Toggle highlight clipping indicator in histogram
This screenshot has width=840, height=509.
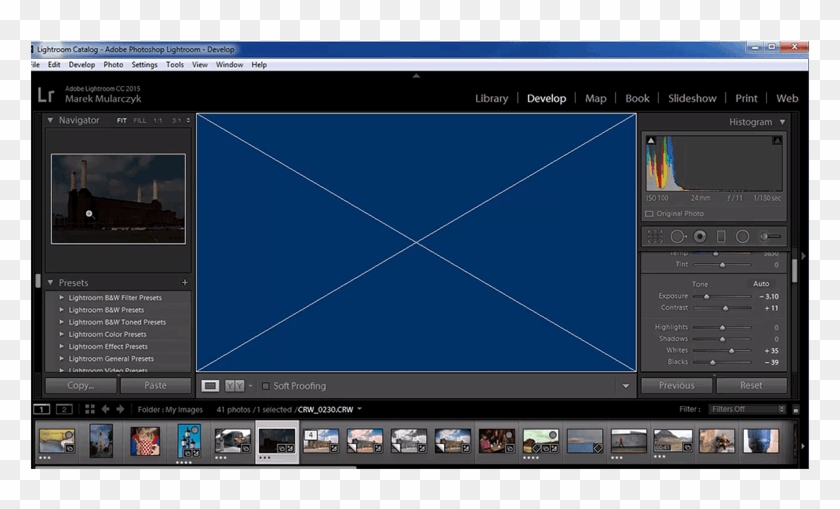(x=777, y=140)
